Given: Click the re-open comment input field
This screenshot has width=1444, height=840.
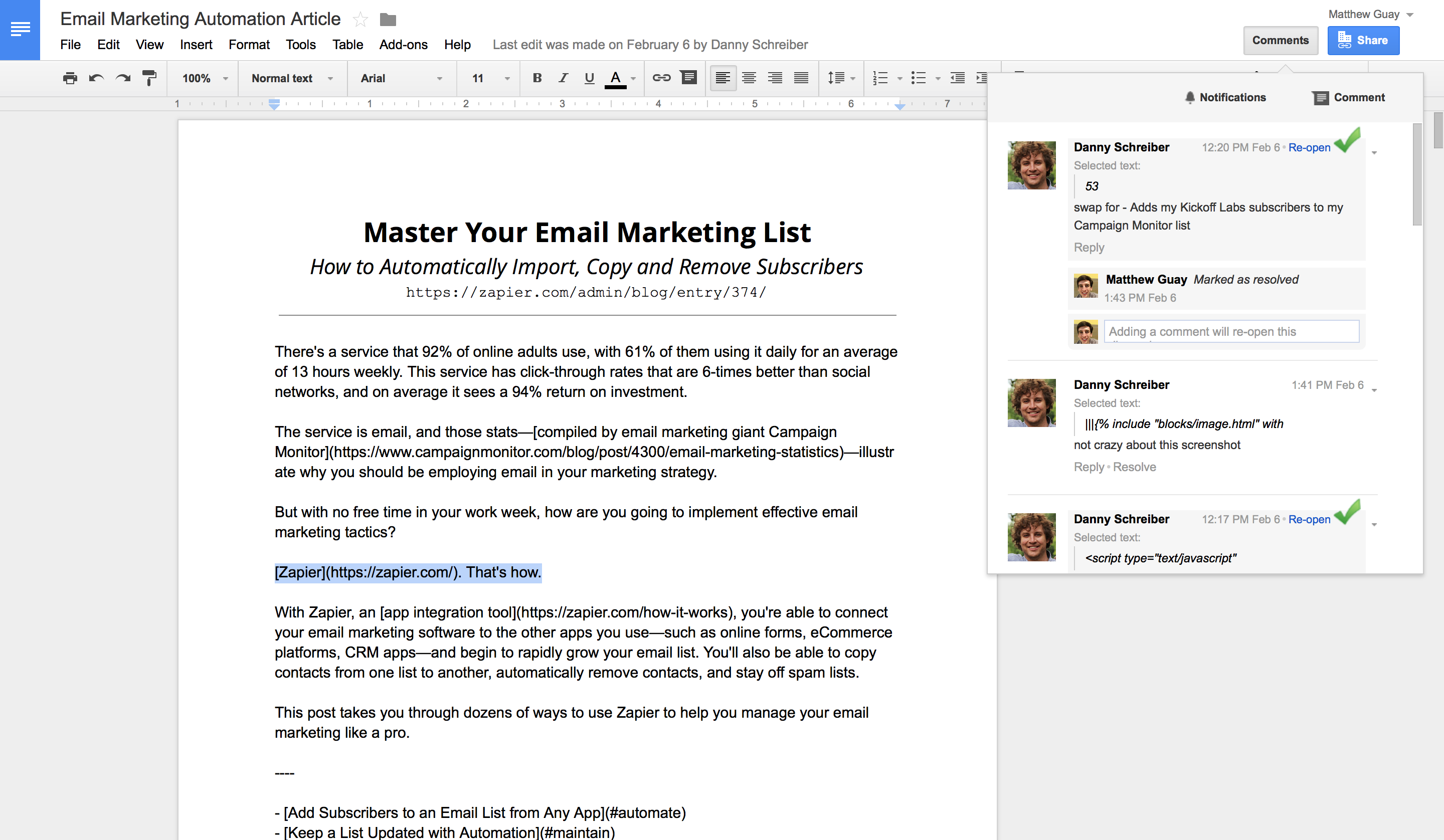Looking at the screenshot, I should pos(1231,332).
